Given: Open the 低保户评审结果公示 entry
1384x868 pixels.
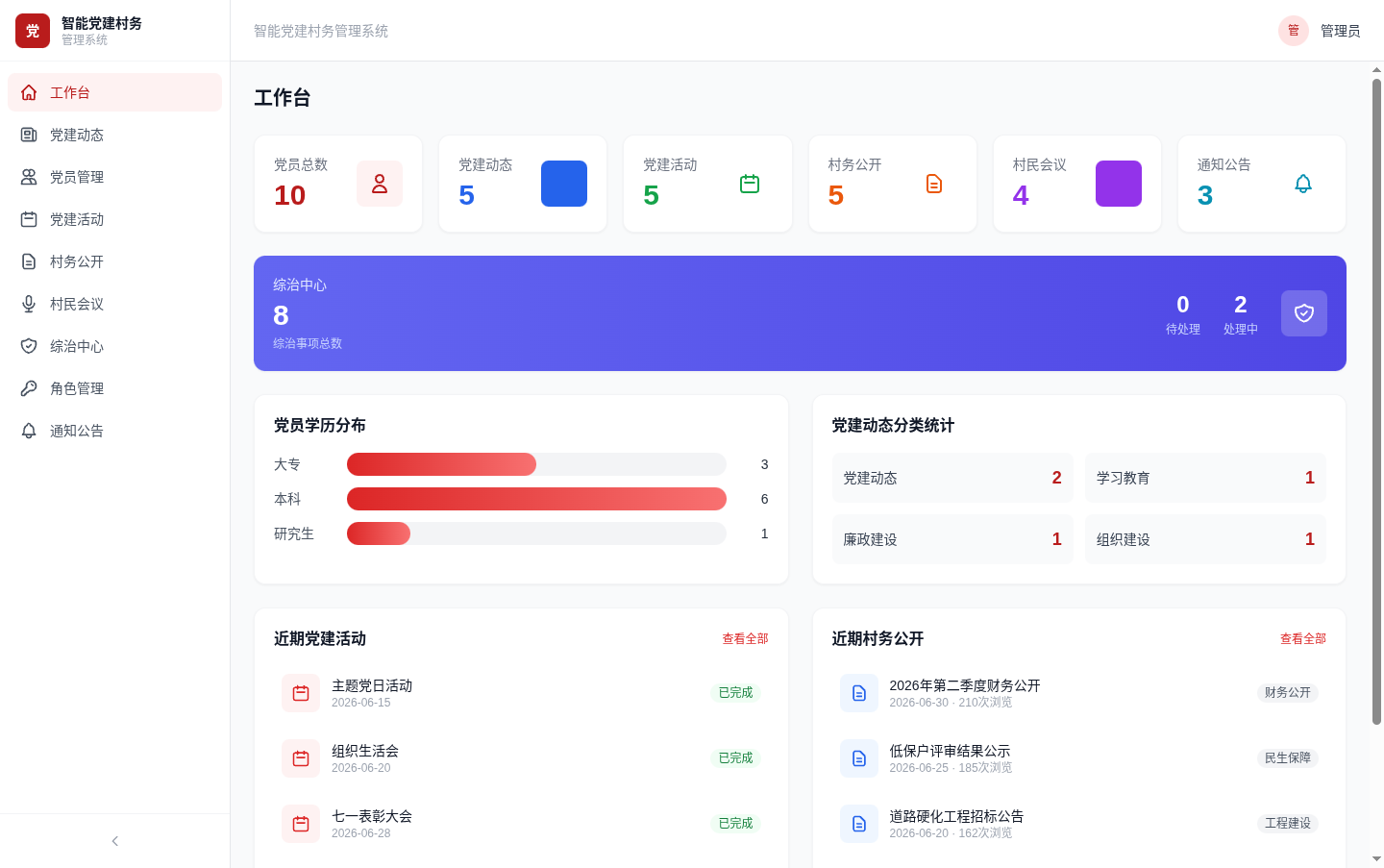Looking at the screenshot, I should (1079, 758).
